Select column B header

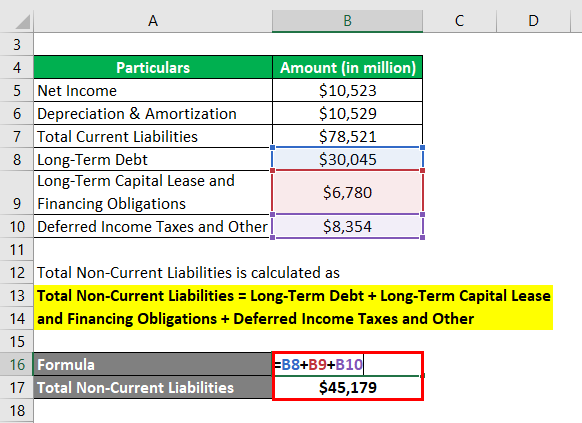(x=347, y=21)
